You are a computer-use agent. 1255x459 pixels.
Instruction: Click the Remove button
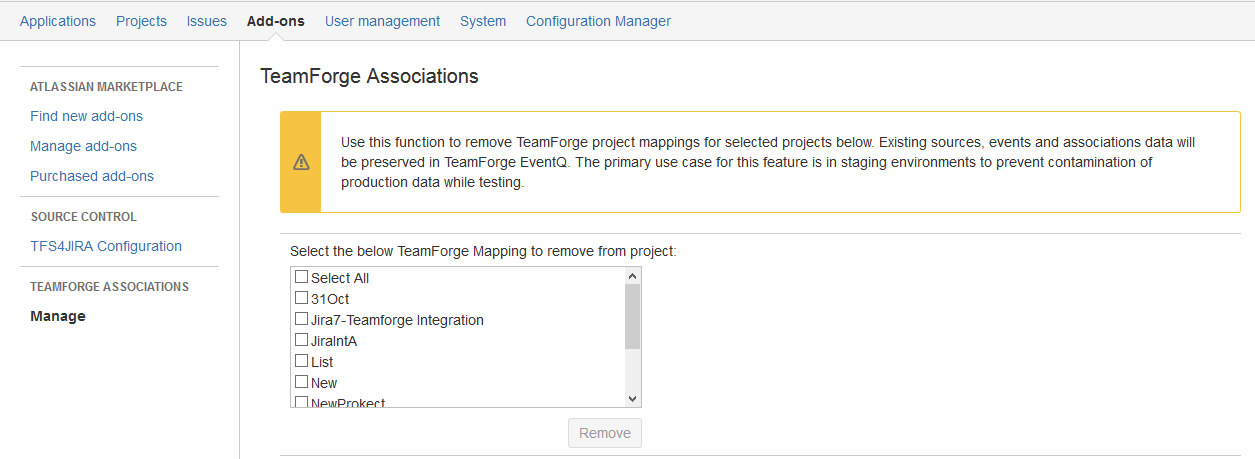point(605,433)
